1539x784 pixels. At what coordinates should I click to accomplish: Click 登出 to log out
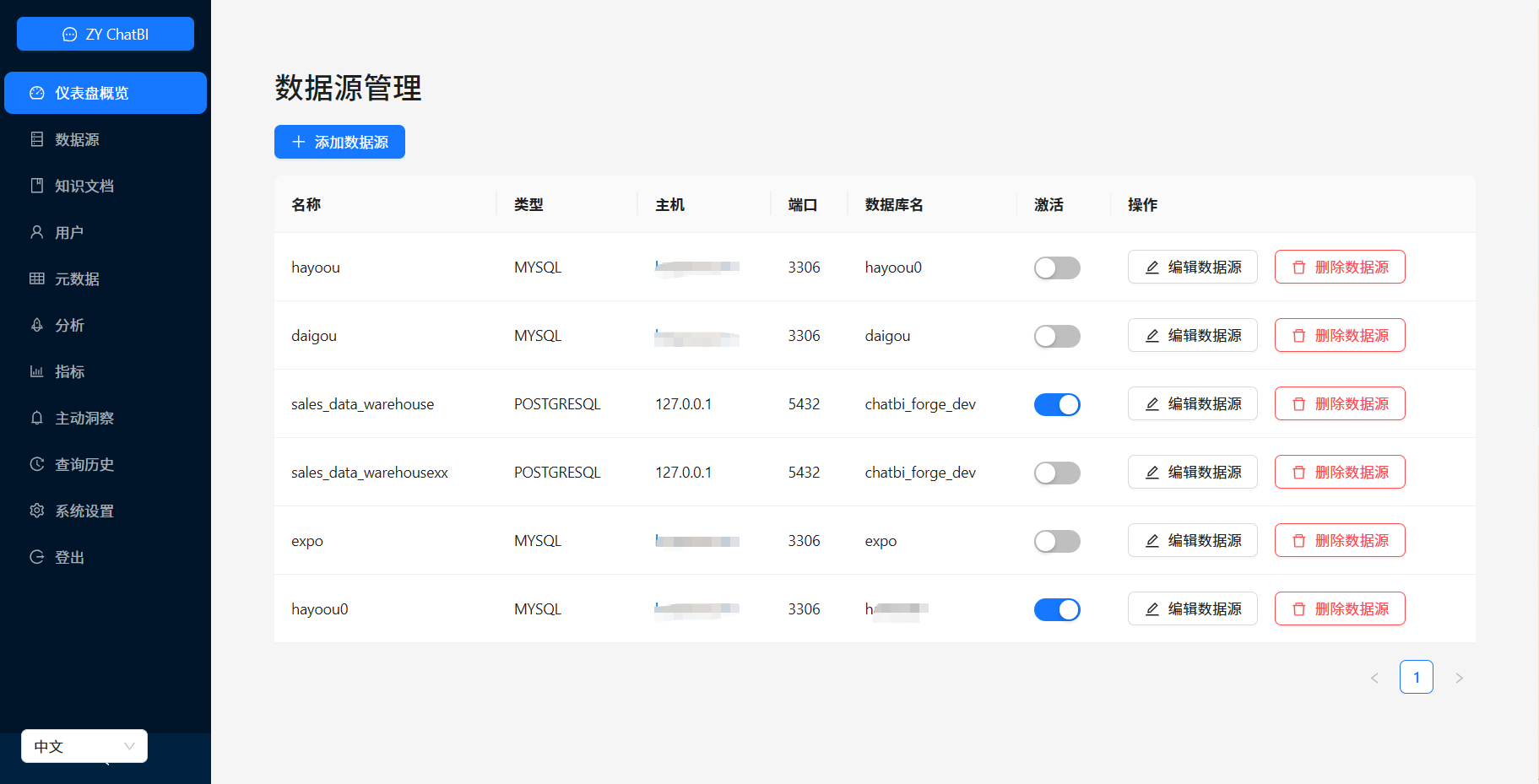click(x=68, y=556)
